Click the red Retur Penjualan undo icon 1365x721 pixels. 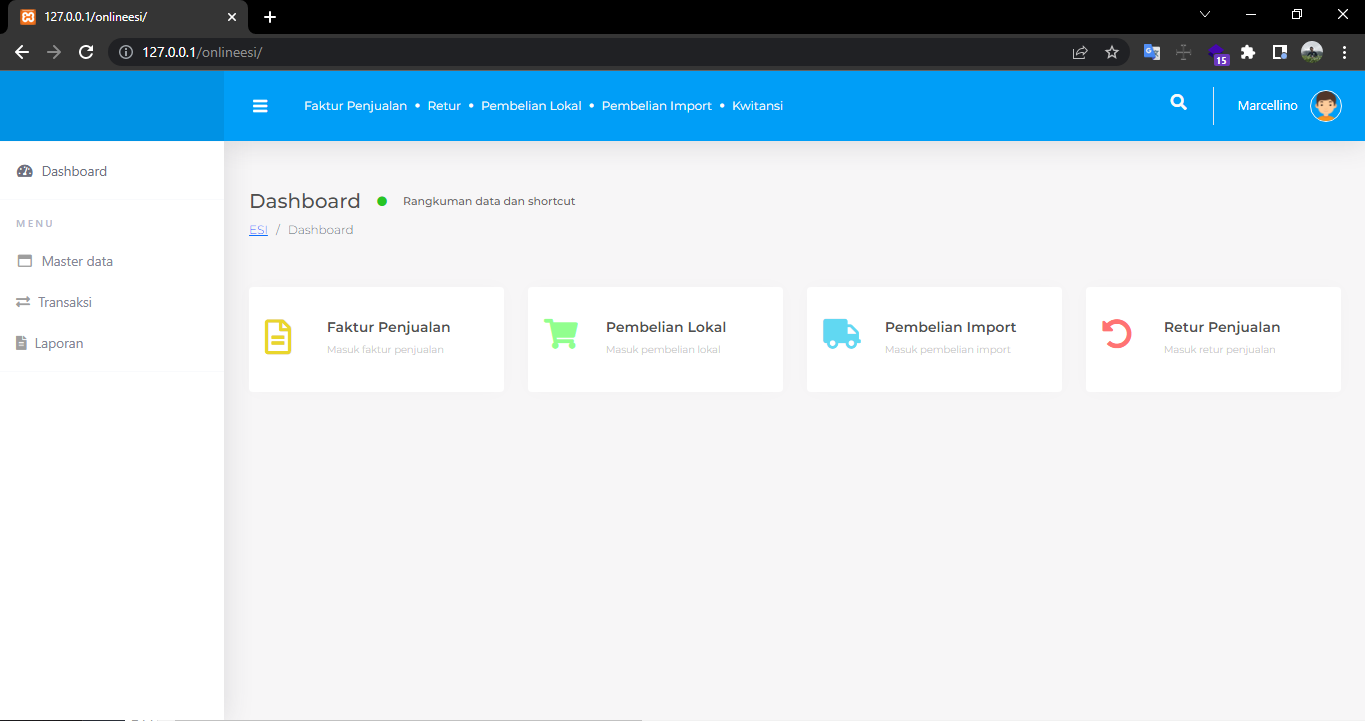tap(1116, 334)
